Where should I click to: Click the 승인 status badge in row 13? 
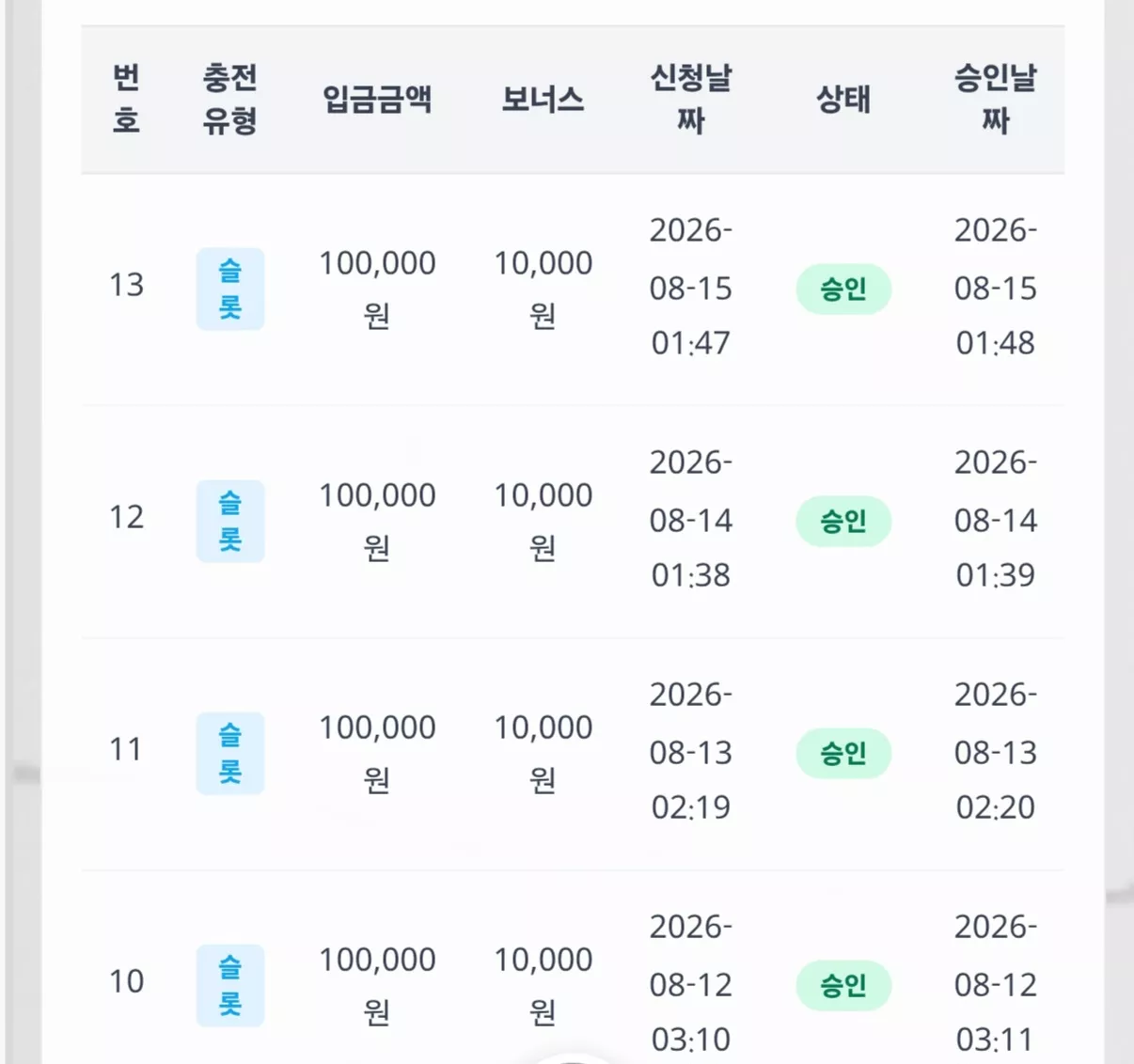(843, 289)
